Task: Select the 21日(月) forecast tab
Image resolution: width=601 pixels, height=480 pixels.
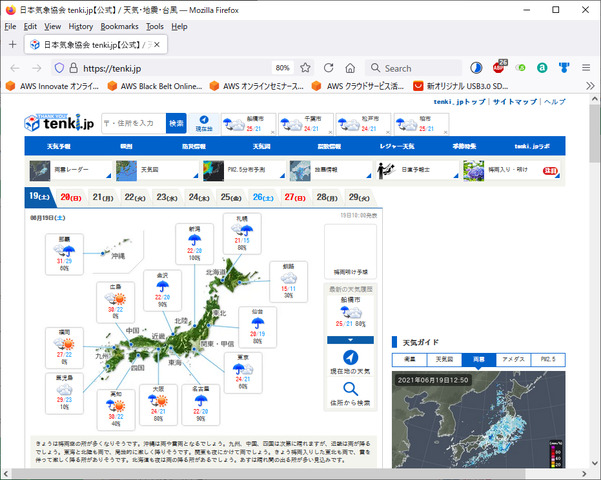Action: coord(102,198)
